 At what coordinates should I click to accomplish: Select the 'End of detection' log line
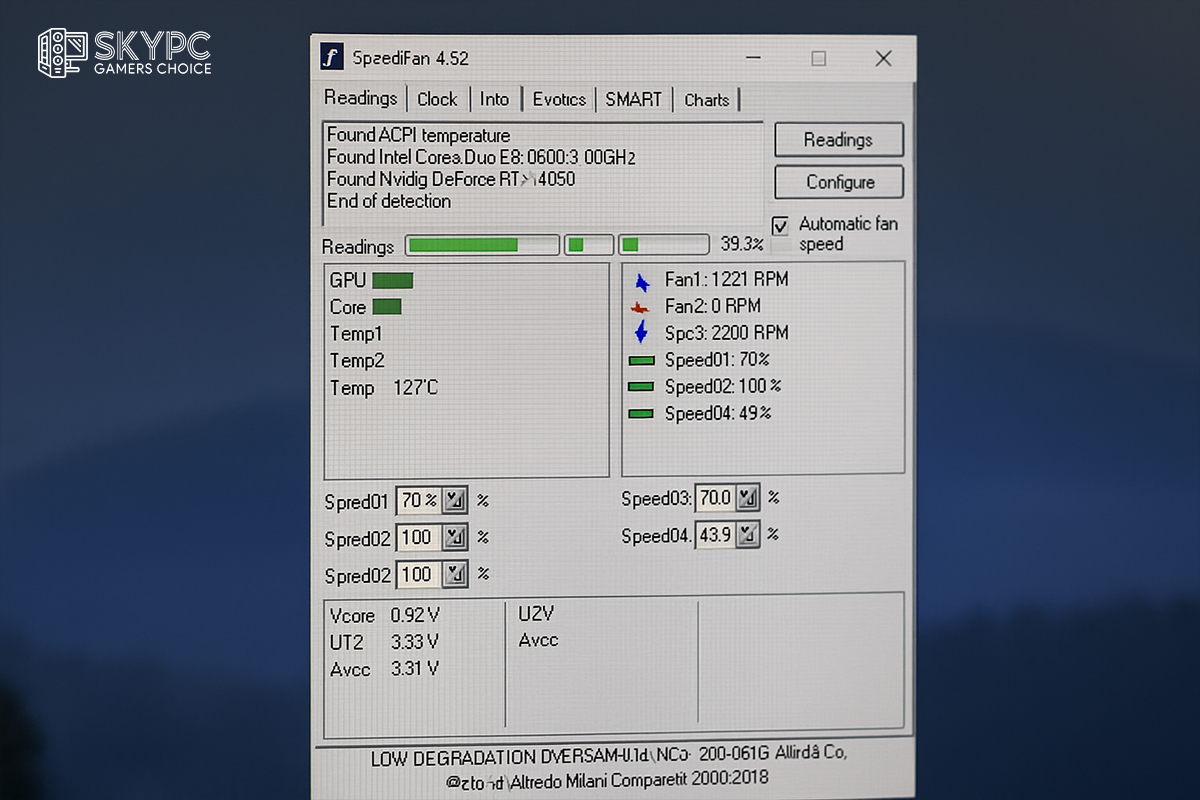click(389, 201)
